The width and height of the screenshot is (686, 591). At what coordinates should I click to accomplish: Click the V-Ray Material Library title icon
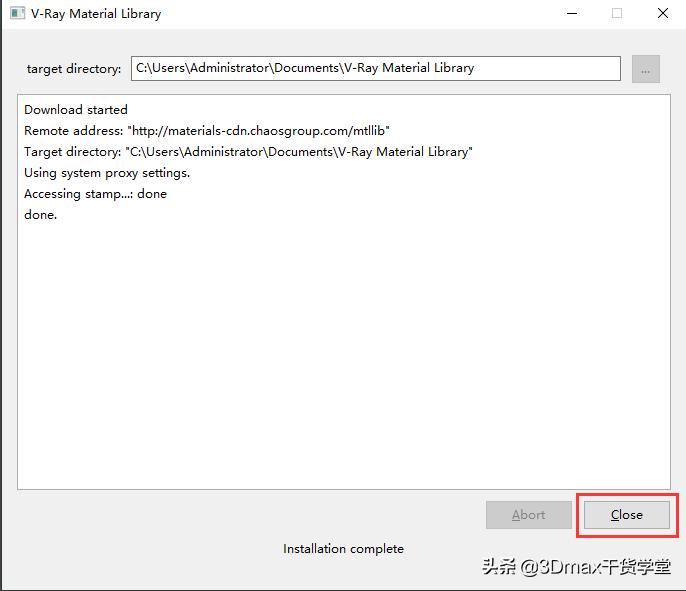(17, 13)
